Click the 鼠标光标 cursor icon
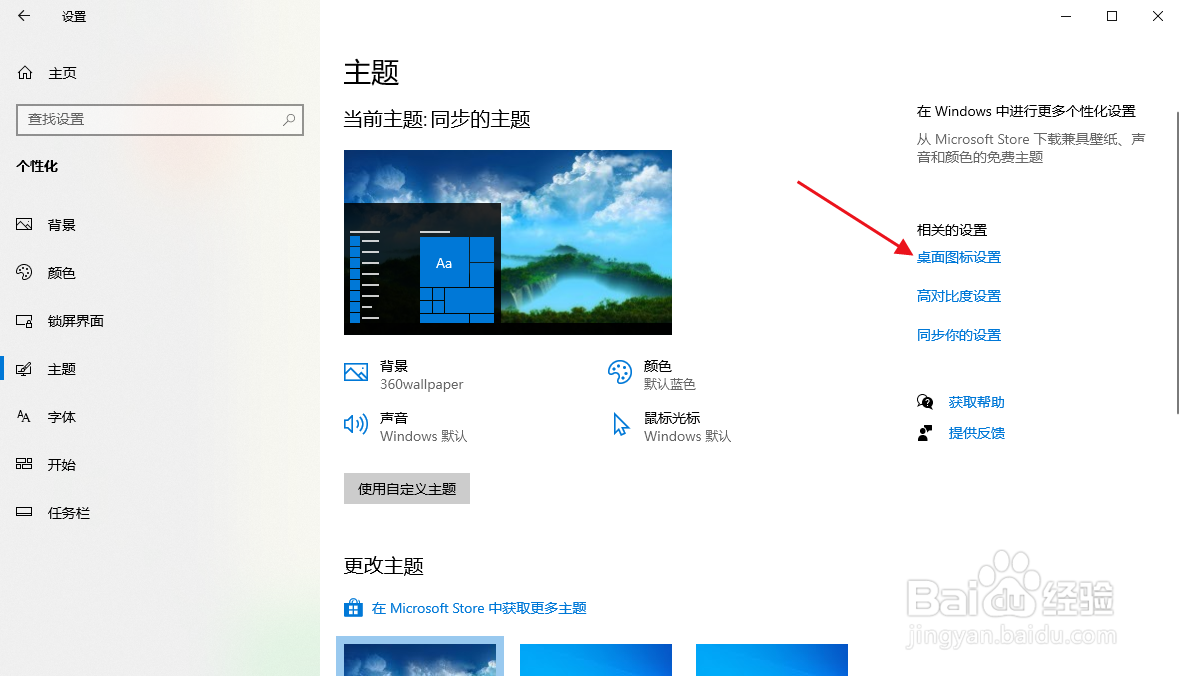Screen dimensions: 1181x676 (621, 425)
